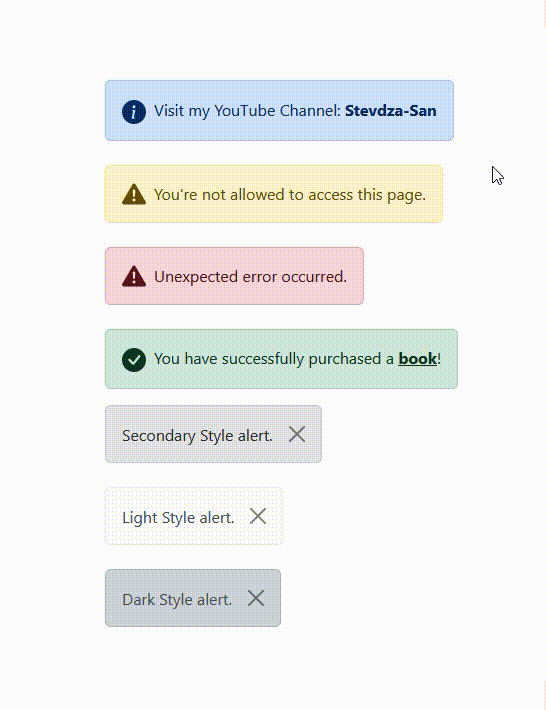Open the Stevdza-San bold link
546x710 pixels.
point(391,110)
